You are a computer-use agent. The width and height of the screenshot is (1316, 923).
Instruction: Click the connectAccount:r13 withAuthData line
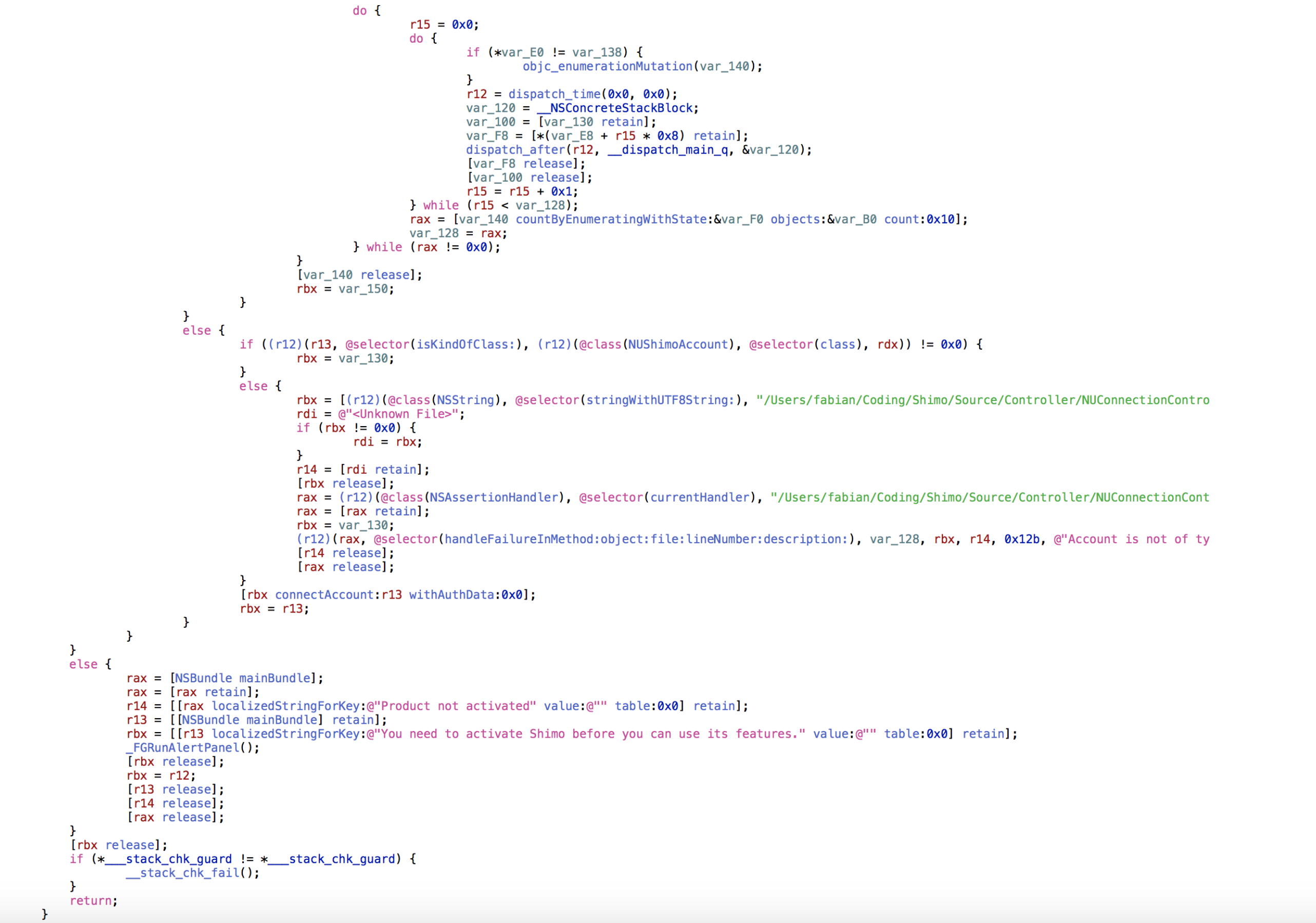(388, 594)
